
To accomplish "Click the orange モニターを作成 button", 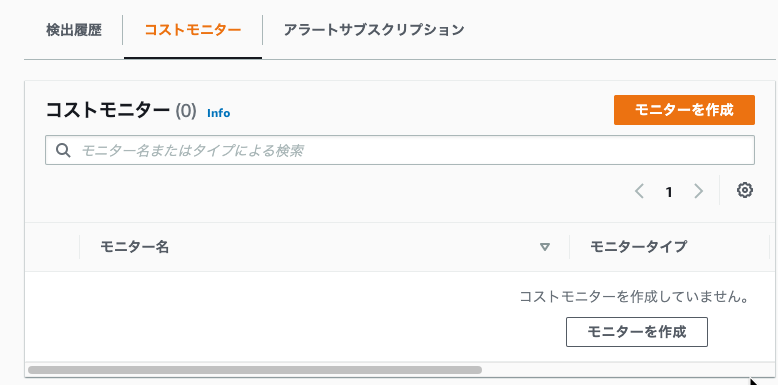I will click(x=684, y=110).
